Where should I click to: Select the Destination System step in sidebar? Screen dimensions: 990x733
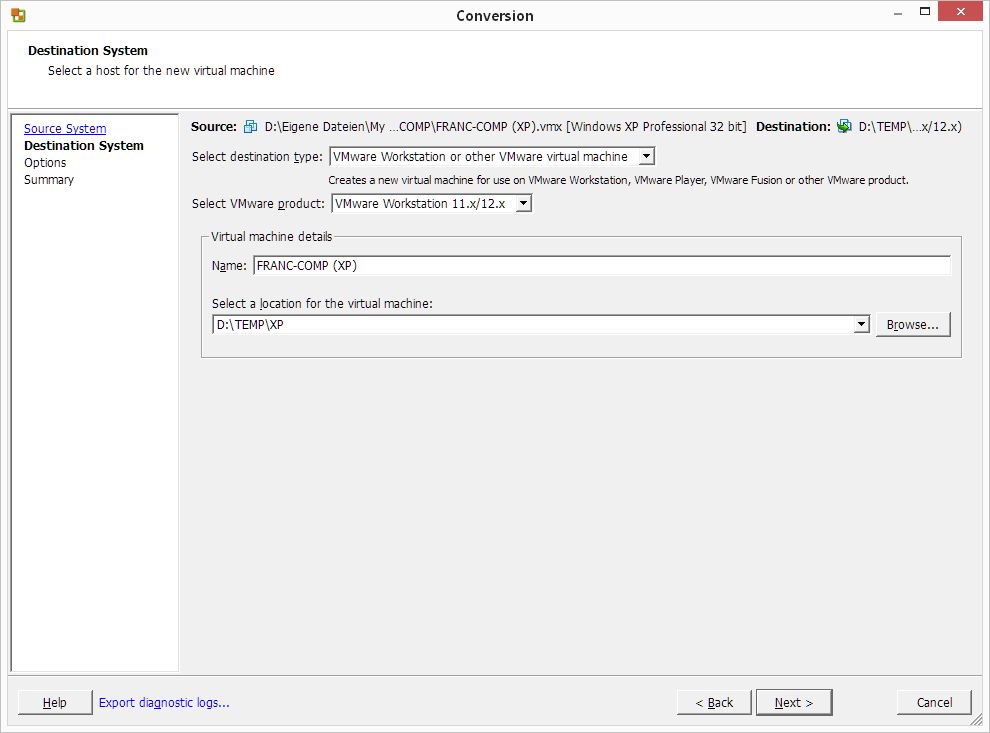83,146
